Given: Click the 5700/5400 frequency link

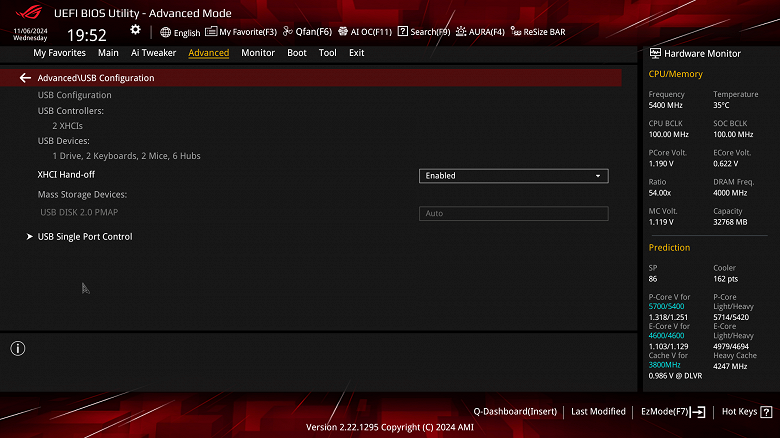Looking at the screenshot, I should click(x=666, y=307).
